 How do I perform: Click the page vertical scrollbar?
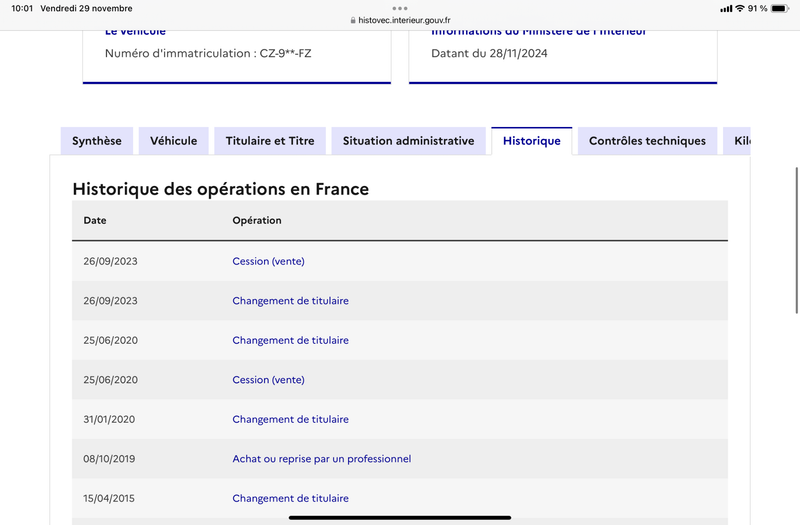pos(797,240)
